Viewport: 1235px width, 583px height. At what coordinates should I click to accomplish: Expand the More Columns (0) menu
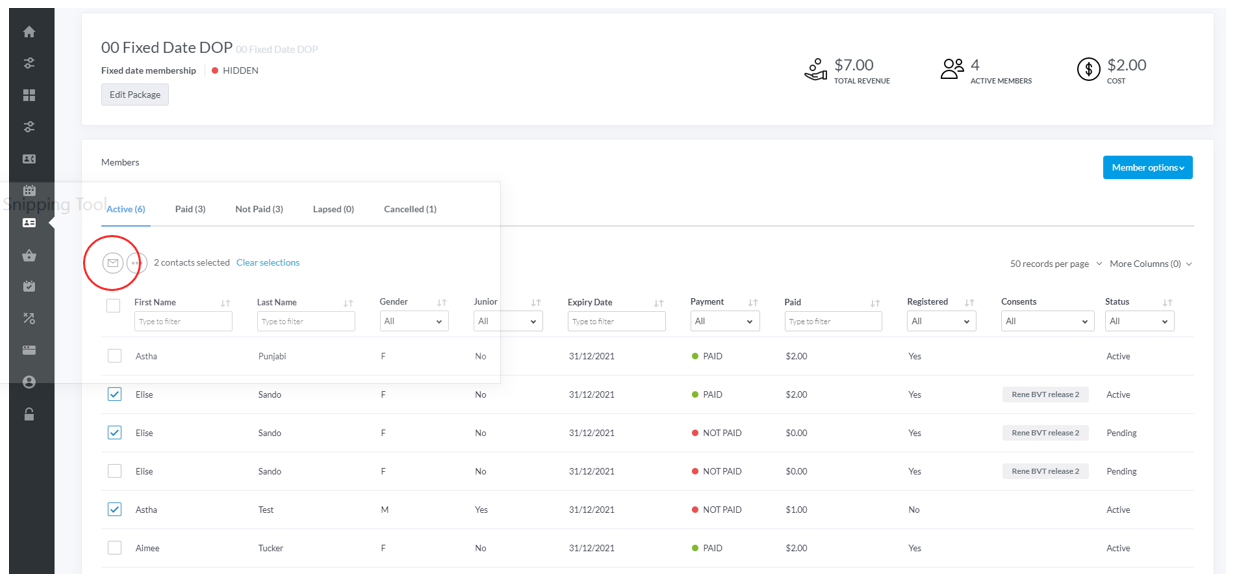click(x=1151, y=264)
